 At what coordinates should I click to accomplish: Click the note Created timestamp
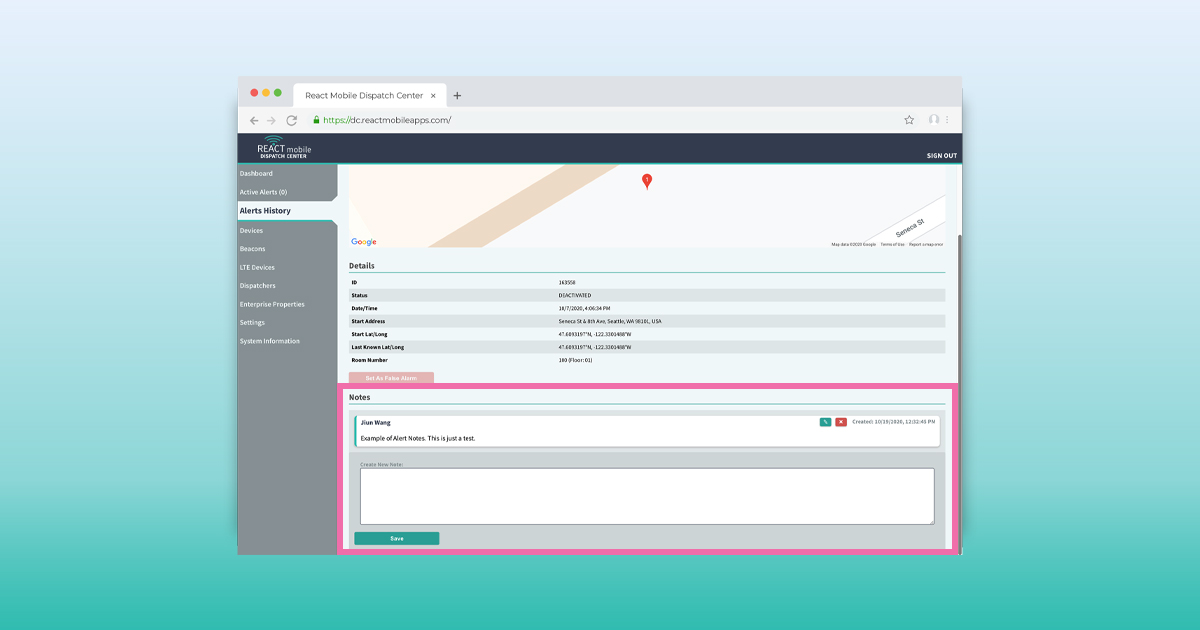pyautogui.click(x=894, y=422)
